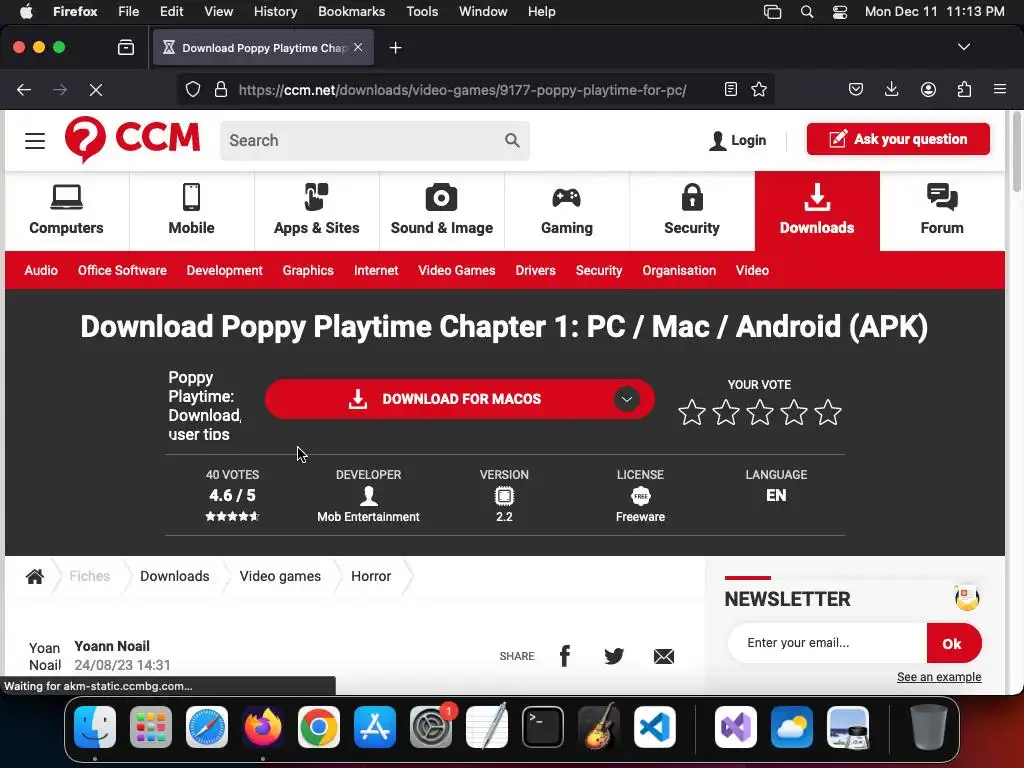
Task: Open the Mobile category
Action: click(x=191, y=211)
